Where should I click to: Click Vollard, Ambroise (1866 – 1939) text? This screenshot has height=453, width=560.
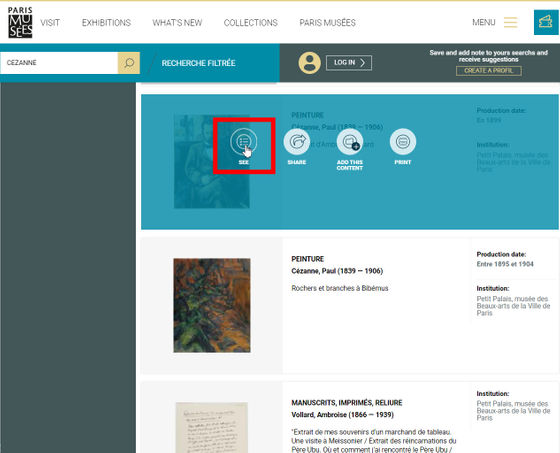tap(342, 415)
